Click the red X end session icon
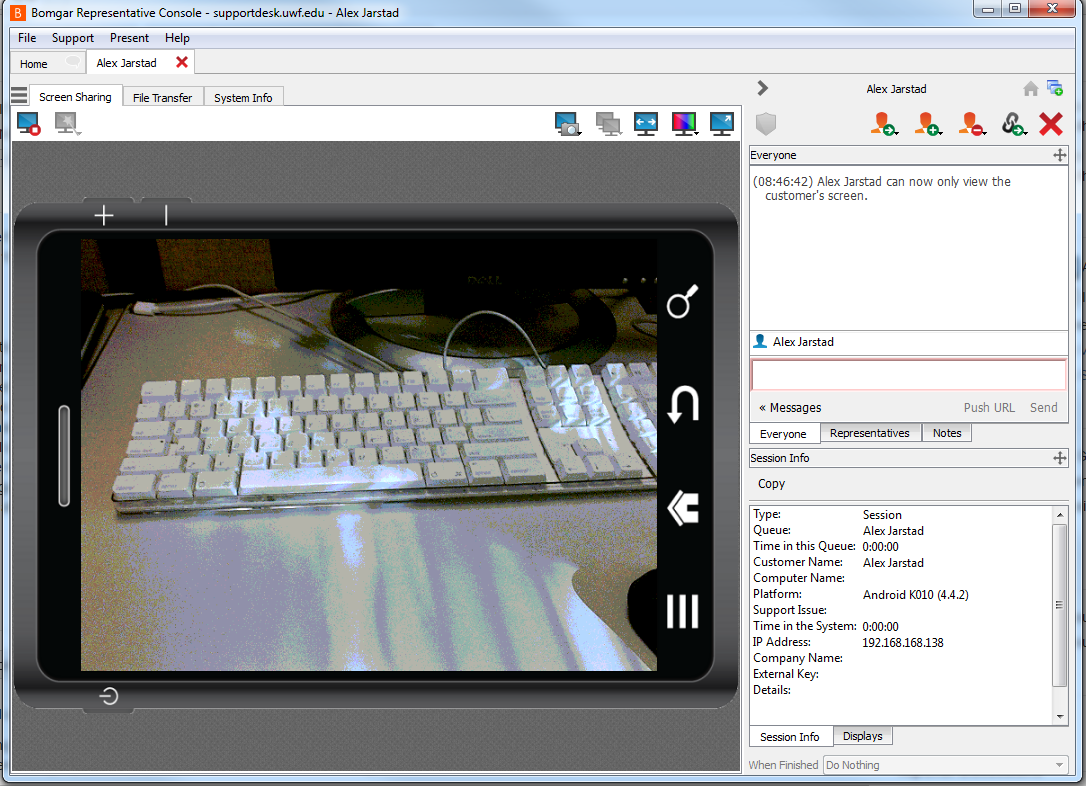The width and height of the screenshot is (1086, 786). (x=1050, y=124)
